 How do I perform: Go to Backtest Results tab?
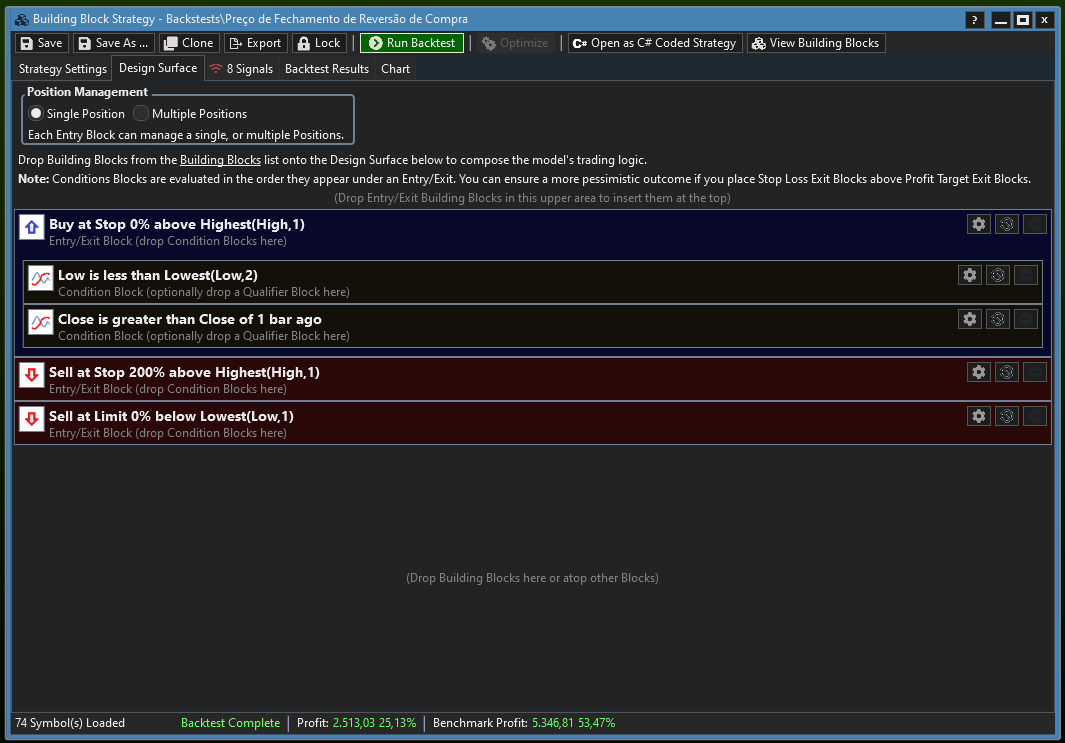pyautogui.click(x=327, y=69)
